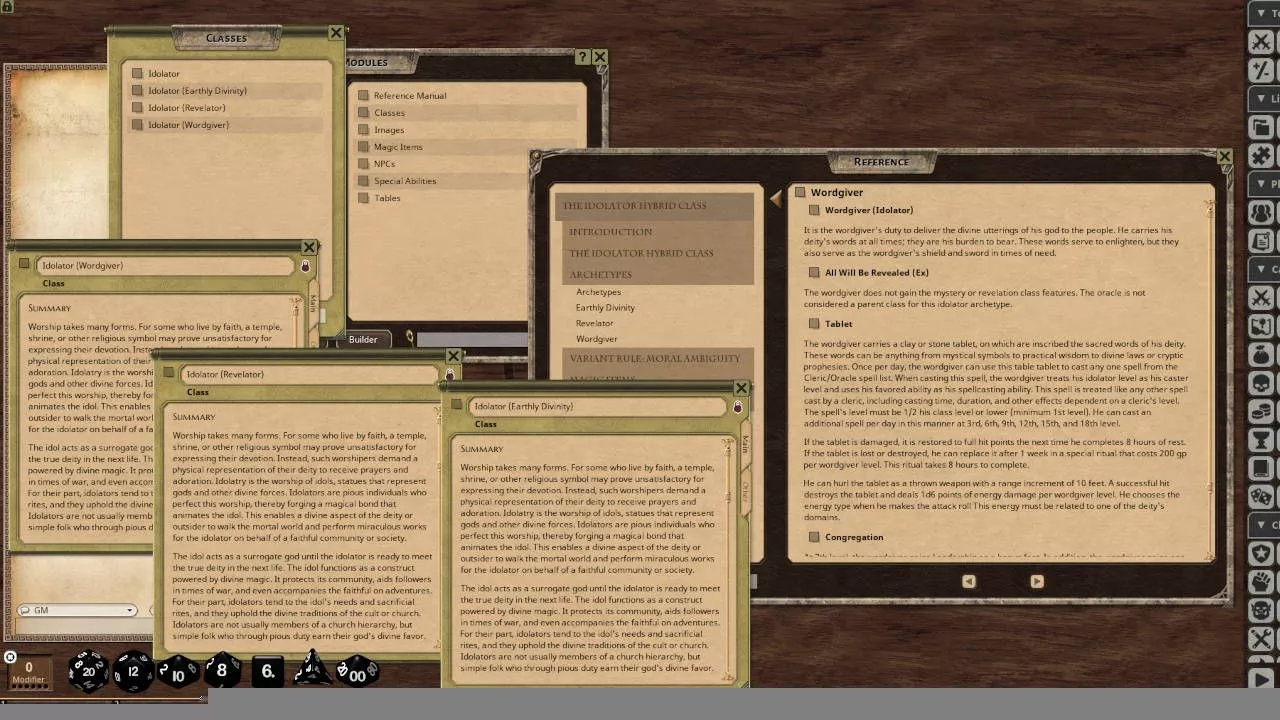Go to next page in Reference window

pos(1037,581)
